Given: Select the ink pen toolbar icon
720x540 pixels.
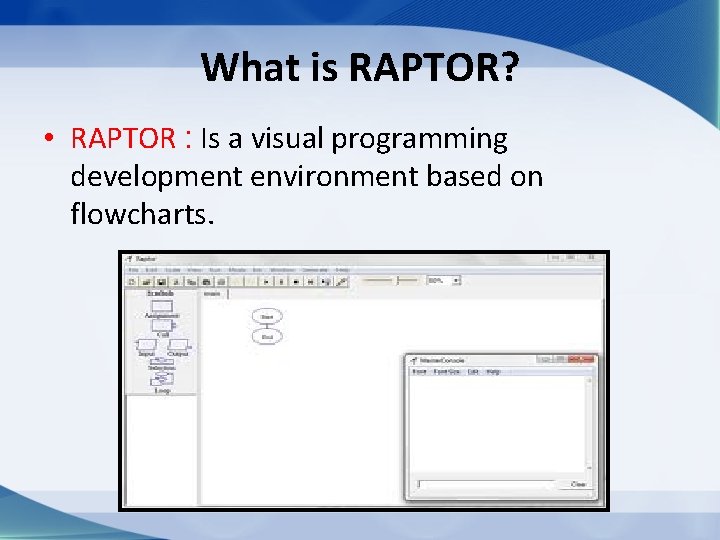Looking at the screenshot, I should (341, 281).
